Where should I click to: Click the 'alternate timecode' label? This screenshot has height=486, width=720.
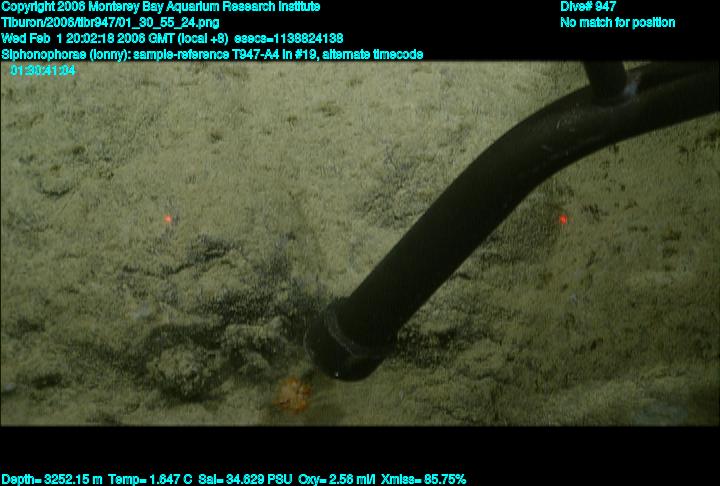point(373,55)
